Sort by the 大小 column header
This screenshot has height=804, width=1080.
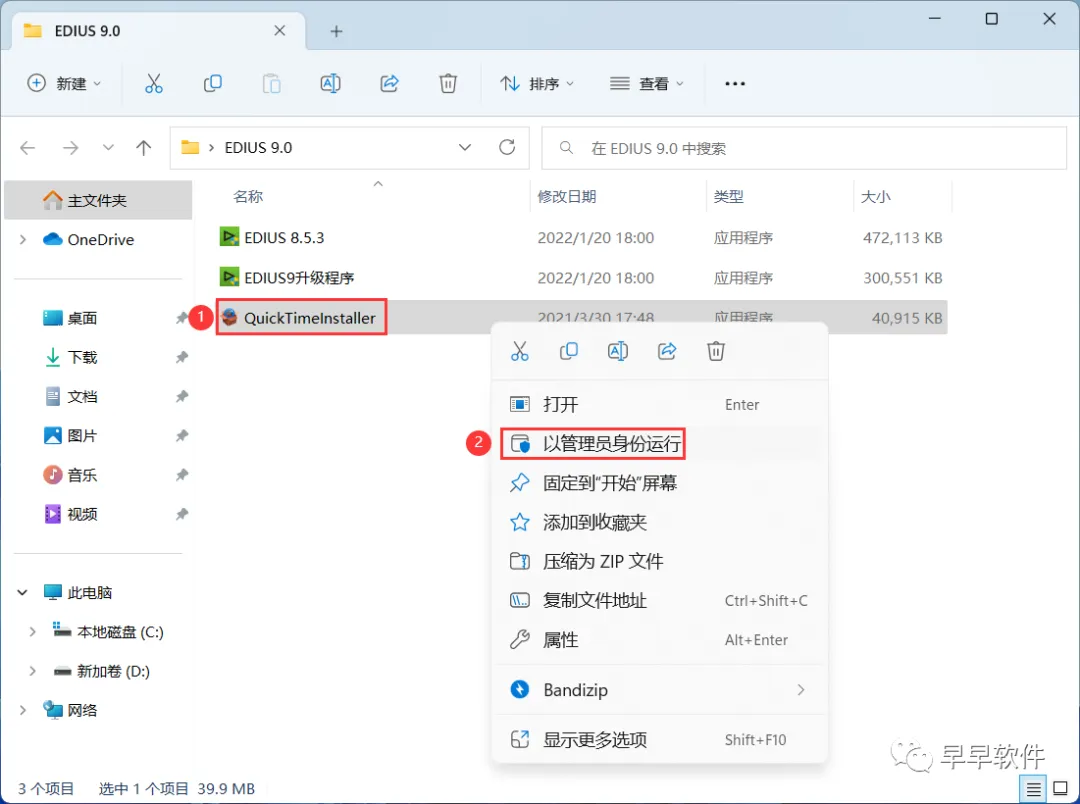[875, 196]
